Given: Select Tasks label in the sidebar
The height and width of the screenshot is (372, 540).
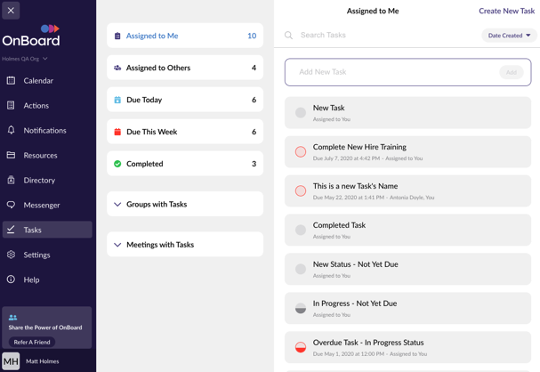Looking at the screenshot, I should [33, 230].
